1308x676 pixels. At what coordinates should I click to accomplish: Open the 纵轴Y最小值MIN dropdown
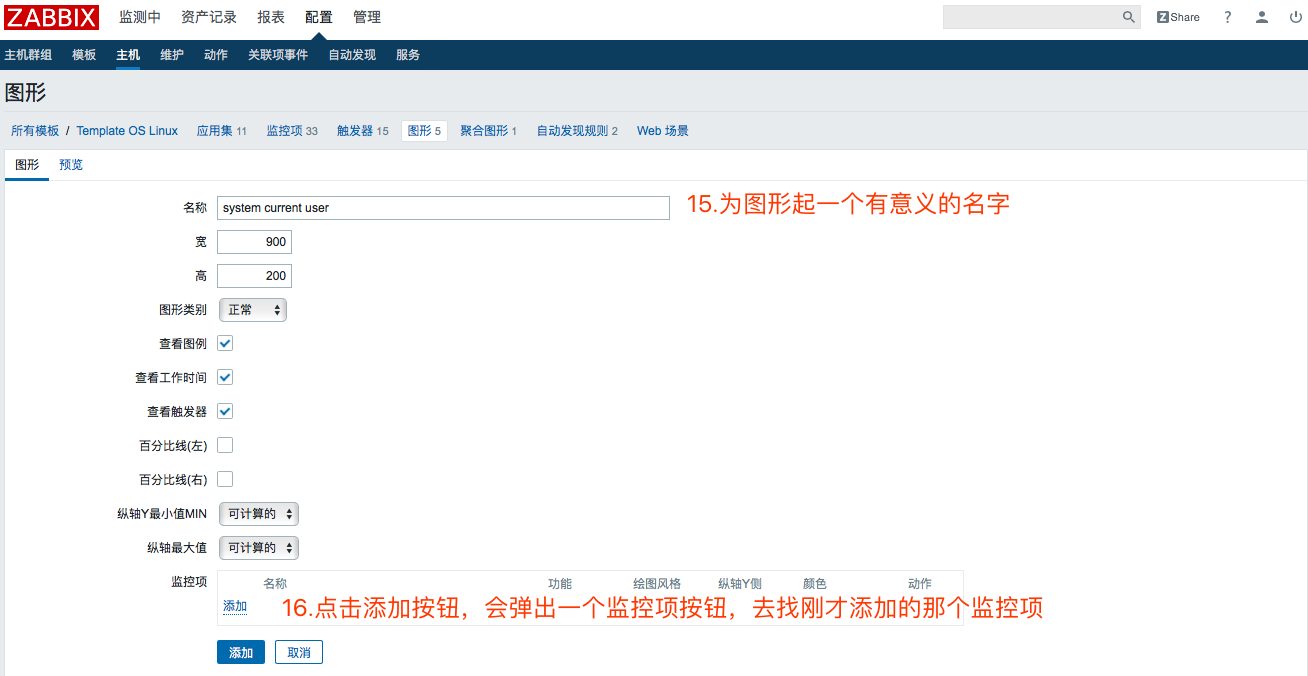tap(259, 514)
